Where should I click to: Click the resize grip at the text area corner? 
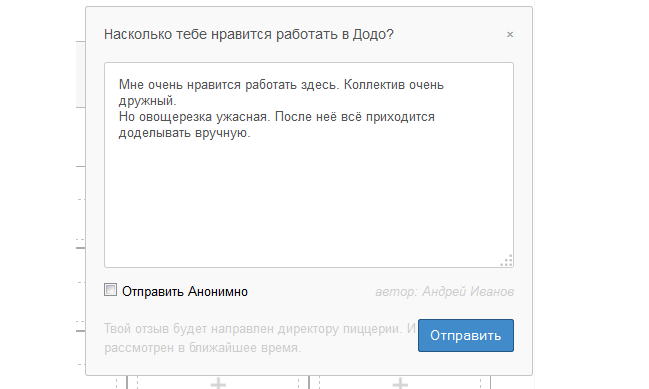click(507, 260)
